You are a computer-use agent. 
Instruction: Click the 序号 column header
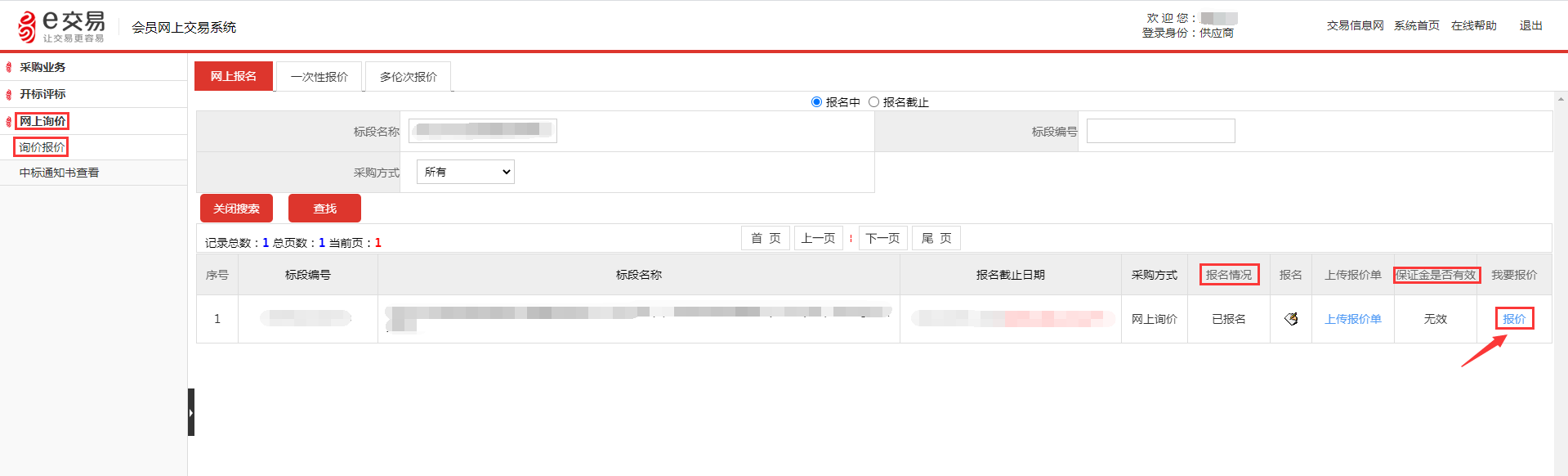coord(217,275)
